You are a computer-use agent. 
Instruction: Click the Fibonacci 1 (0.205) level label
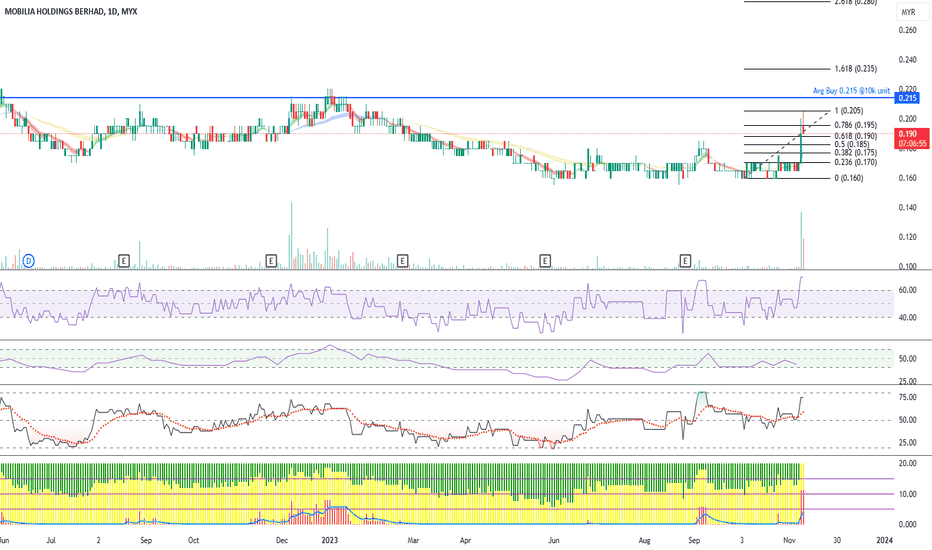pos(849,111)
